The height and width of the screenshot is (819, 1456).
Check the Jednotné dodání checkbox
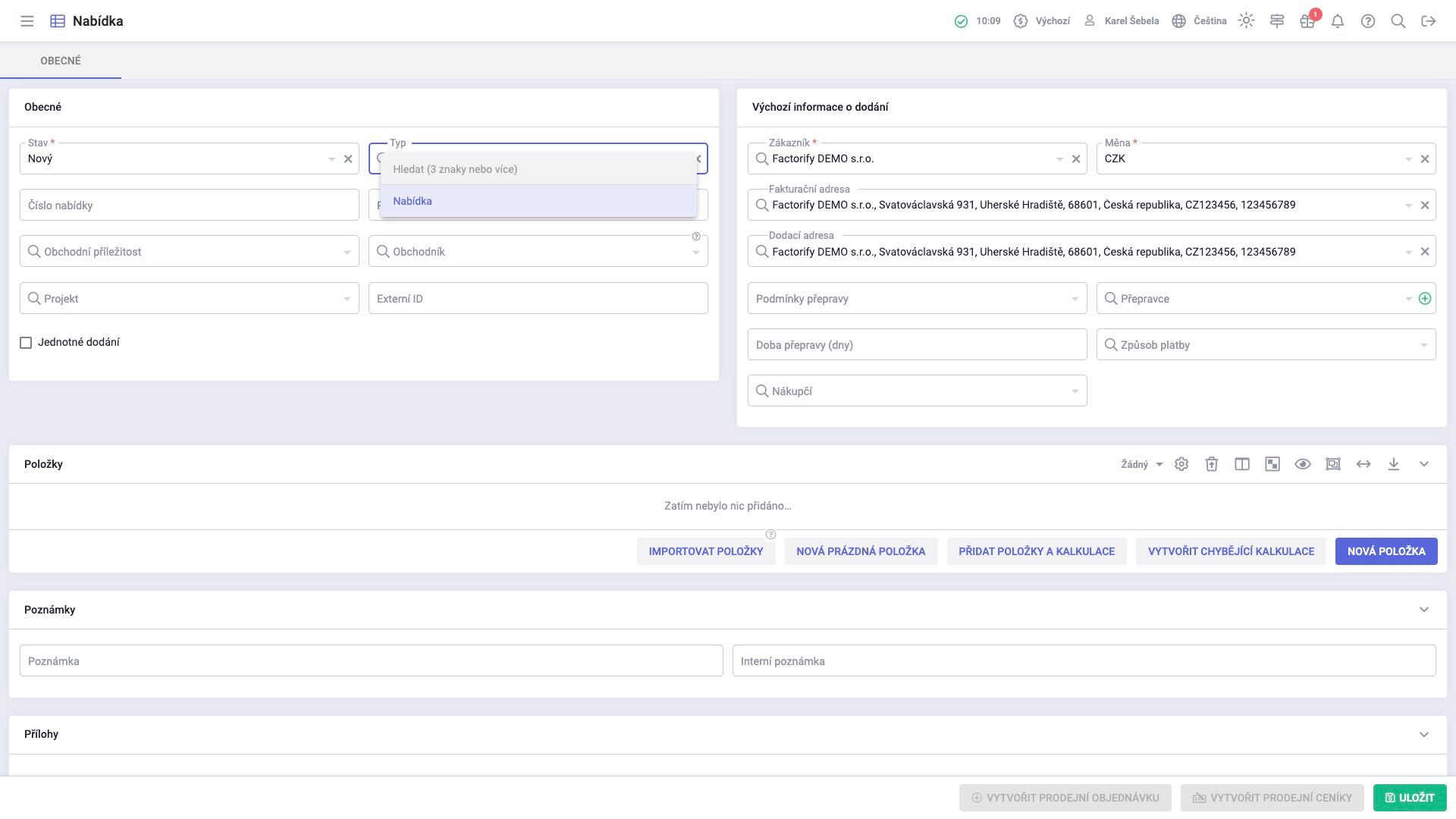[26, 343]
